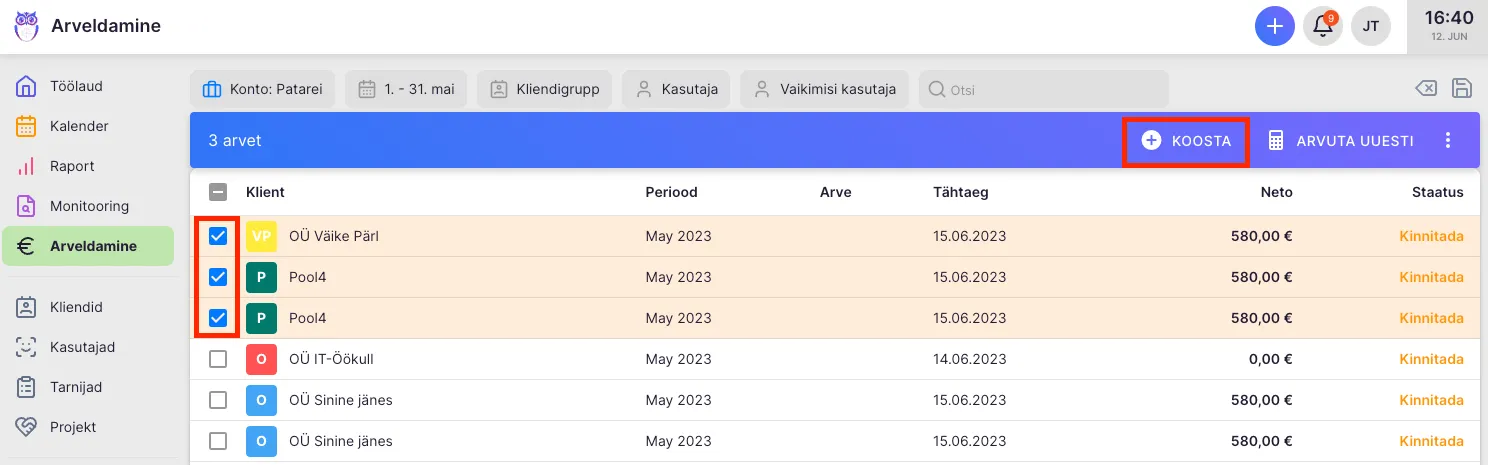Expand the Kliendigrupp filter

pyautogui.click(x=545, y=89)
